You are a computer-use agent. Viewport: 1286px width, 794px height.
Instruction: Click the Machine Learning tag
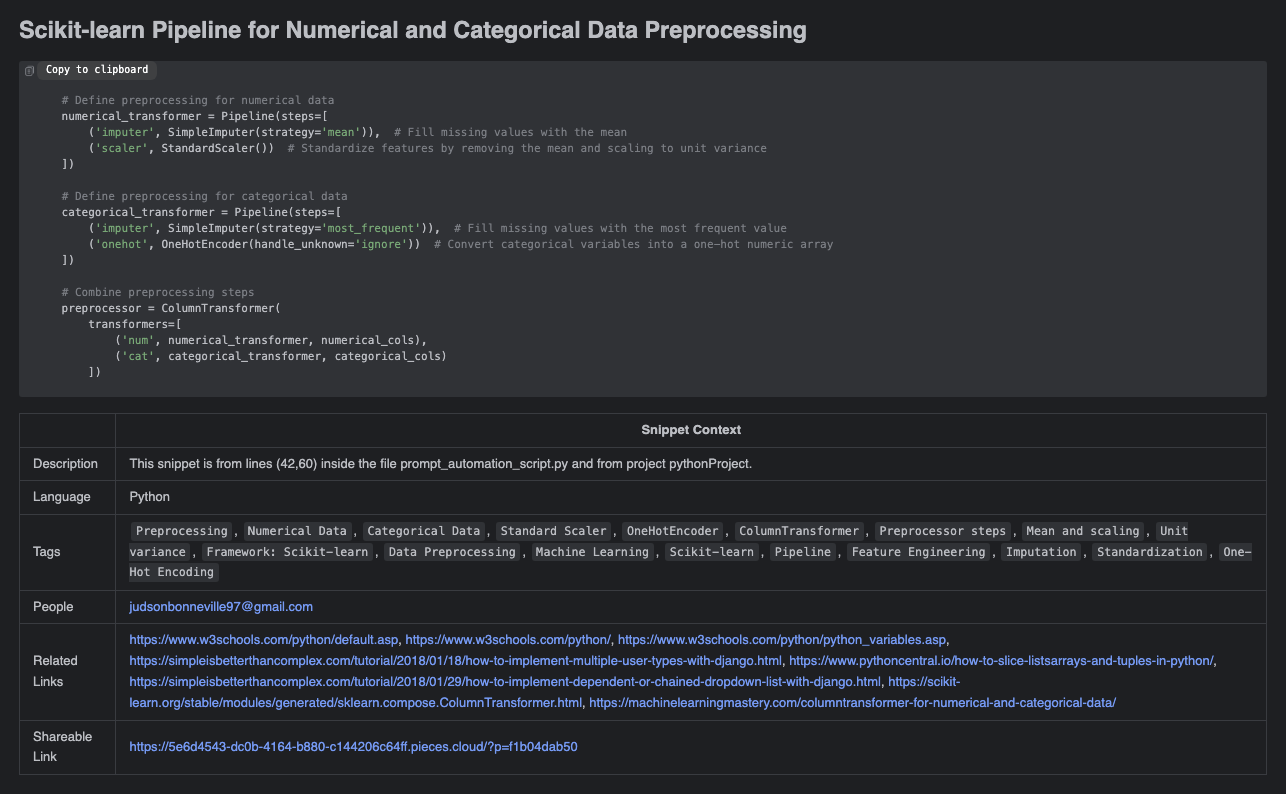tap(593, 552)
